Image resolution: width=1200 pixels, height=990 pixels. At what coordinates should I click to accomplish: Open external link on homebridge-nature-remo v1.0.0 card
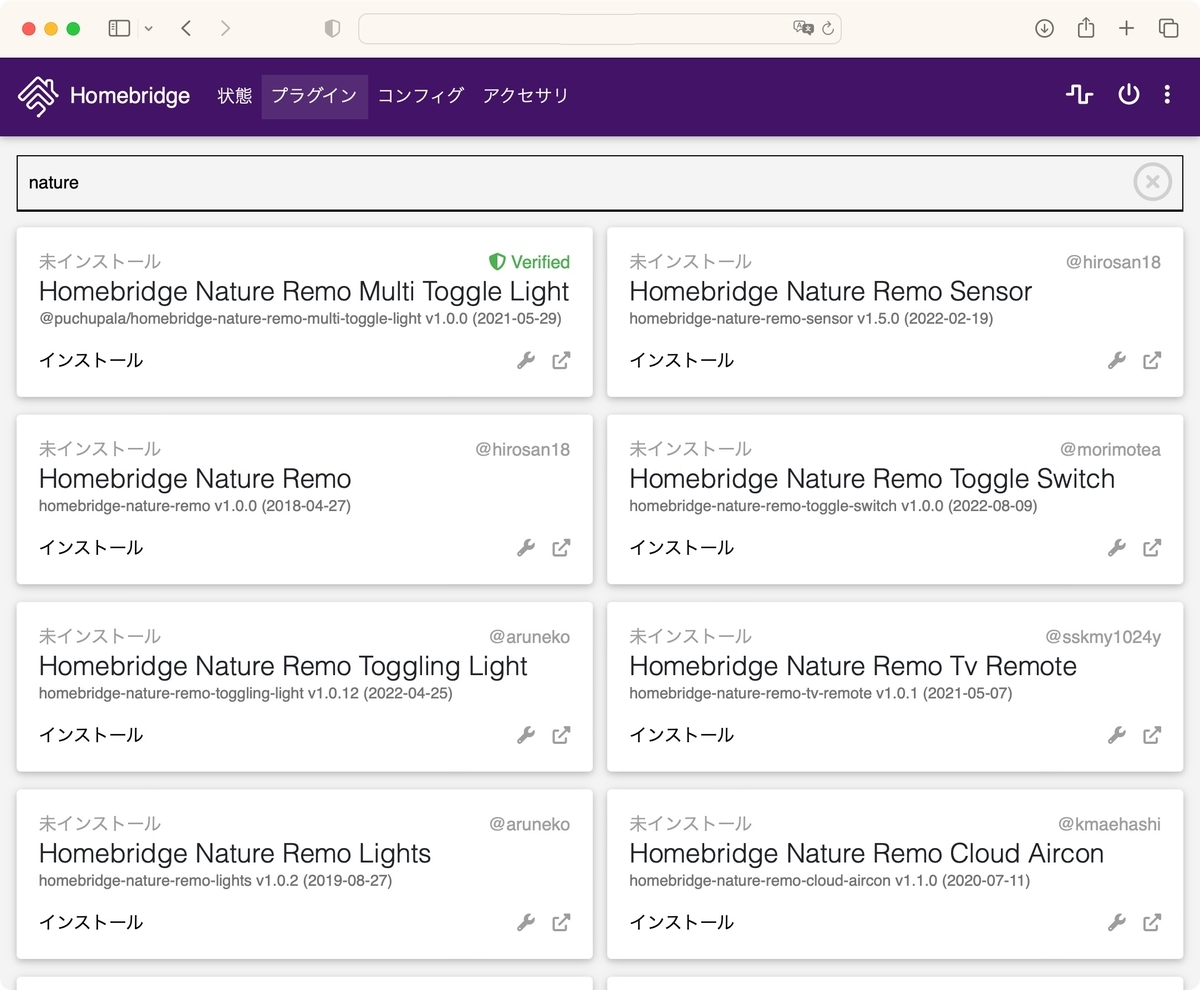click(561, 547)
